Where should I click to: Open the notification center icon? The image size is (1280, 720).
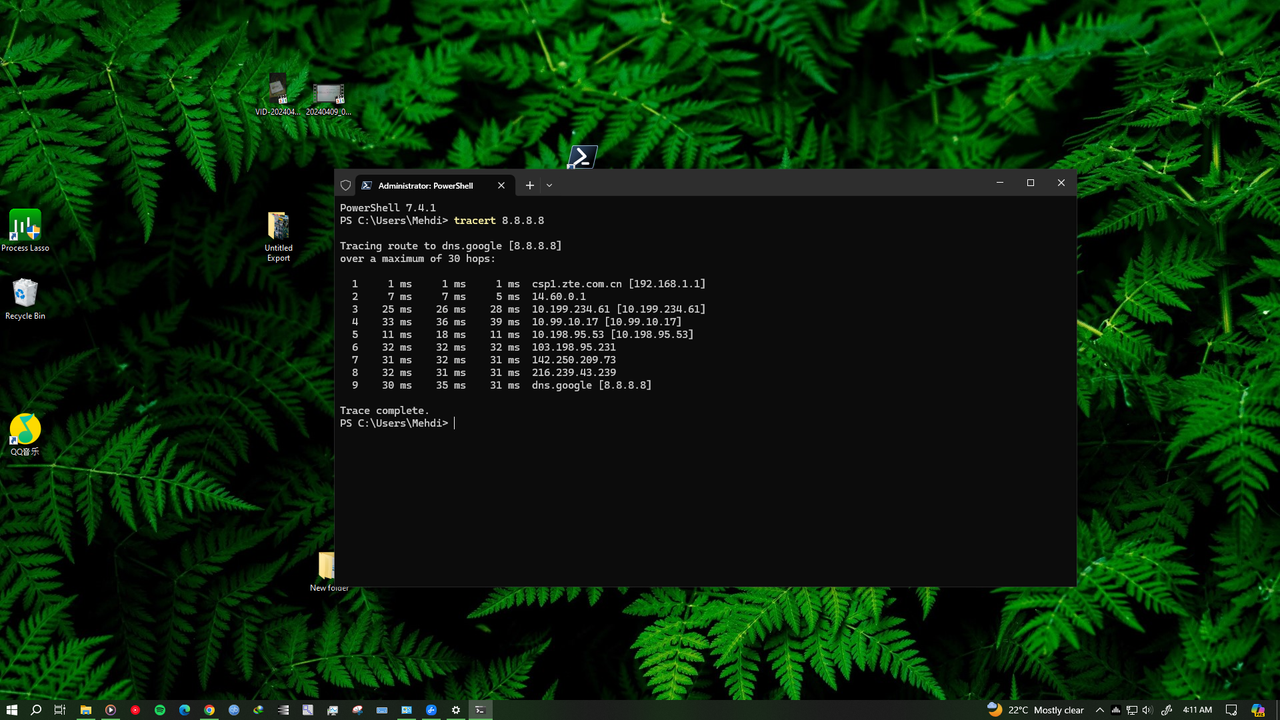point(1231,710)
